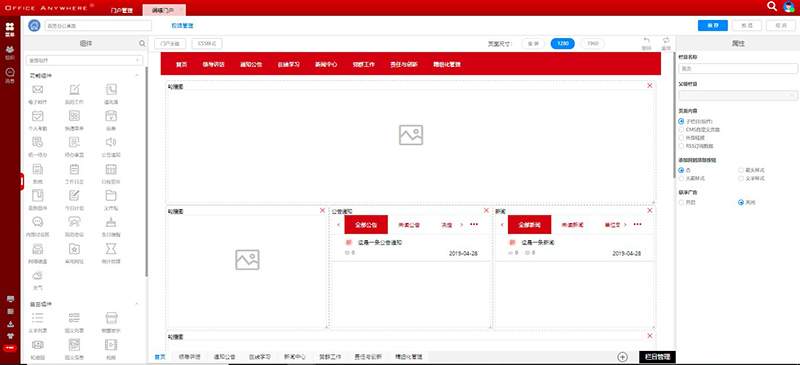Click the text list (文字列表) component icon
Screen dimensions: 800x365
coord(38,318)
